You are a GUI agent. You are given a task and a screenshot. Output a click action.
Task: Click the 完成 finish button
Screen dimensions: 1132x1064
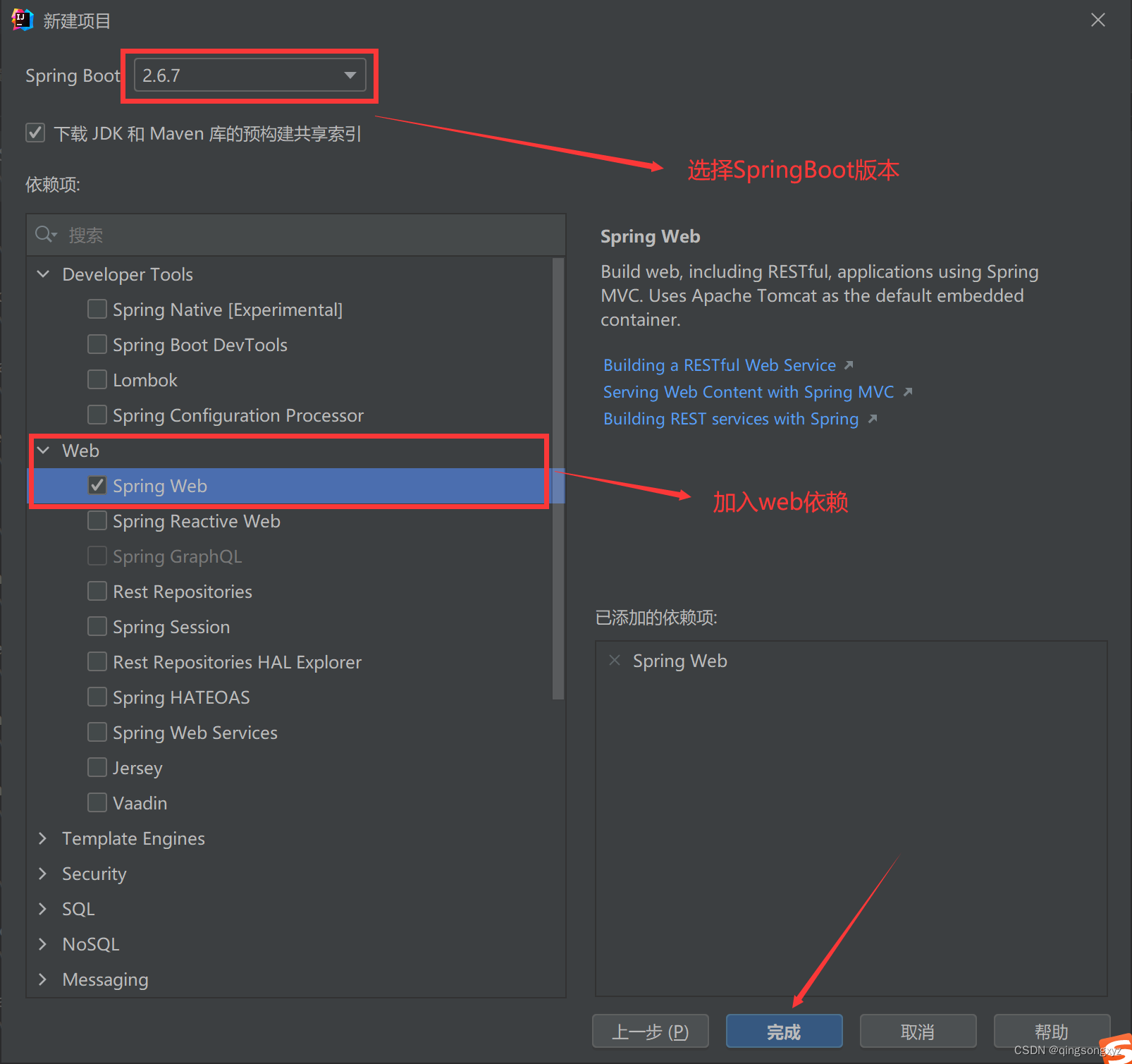(785, 1032)
